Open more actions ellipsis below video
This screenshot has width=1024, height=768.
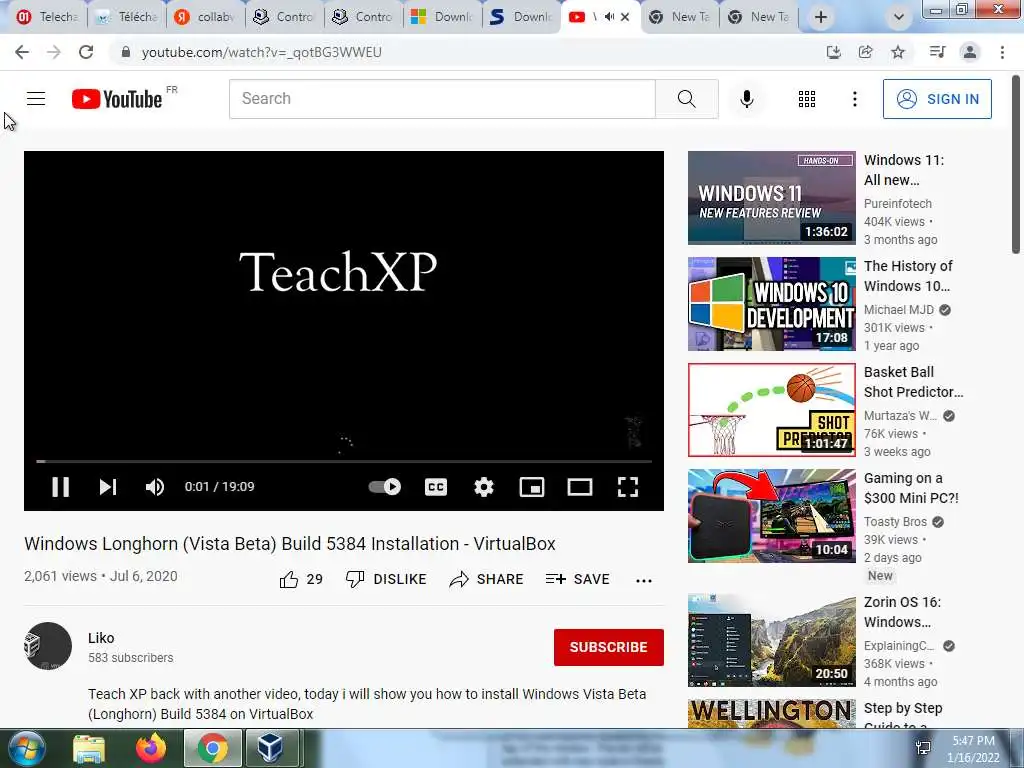click(643, 581)
